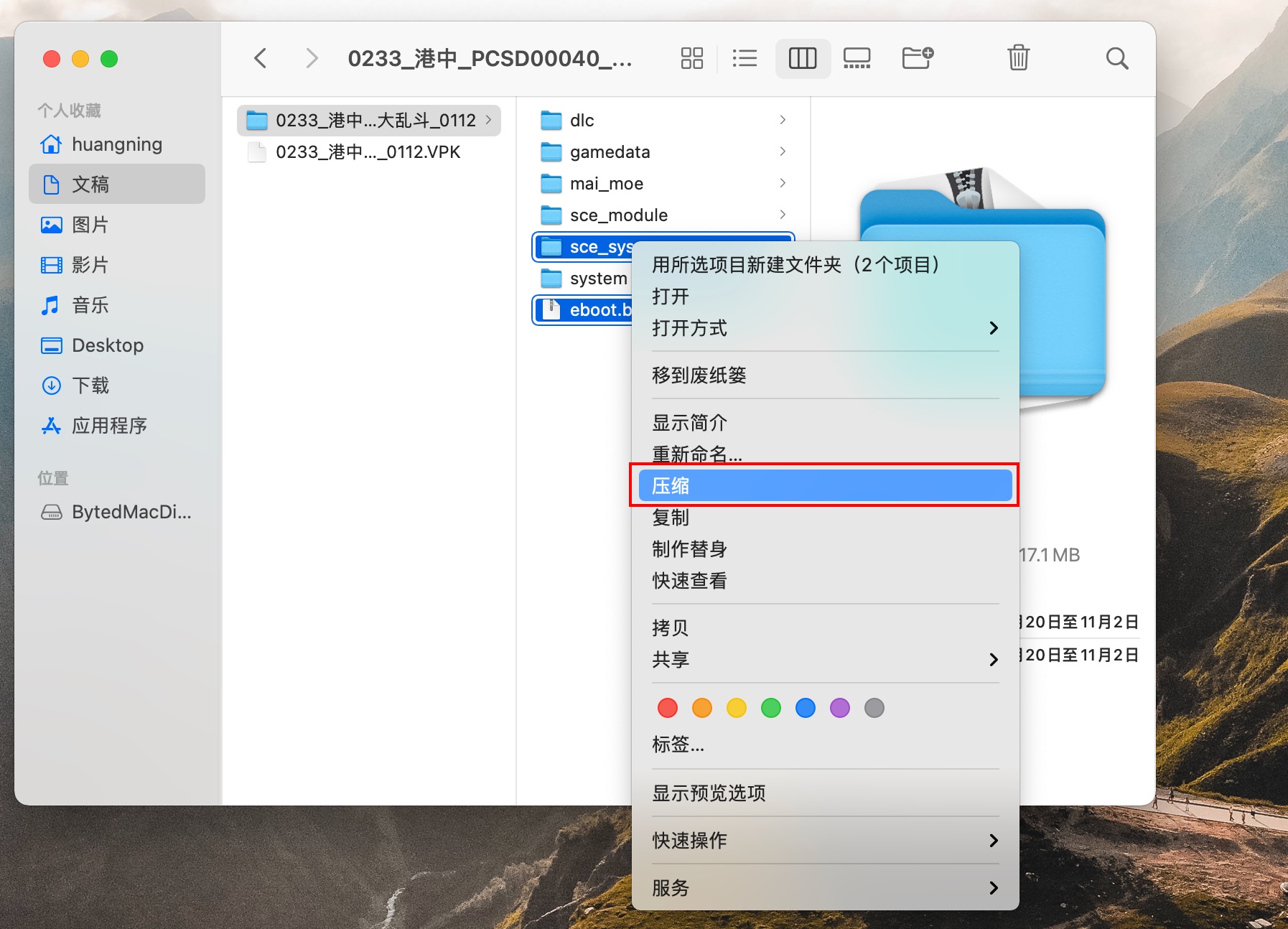Select the sce_module folder
Viewport: 1288px width, 929px height.
(663, 215)
